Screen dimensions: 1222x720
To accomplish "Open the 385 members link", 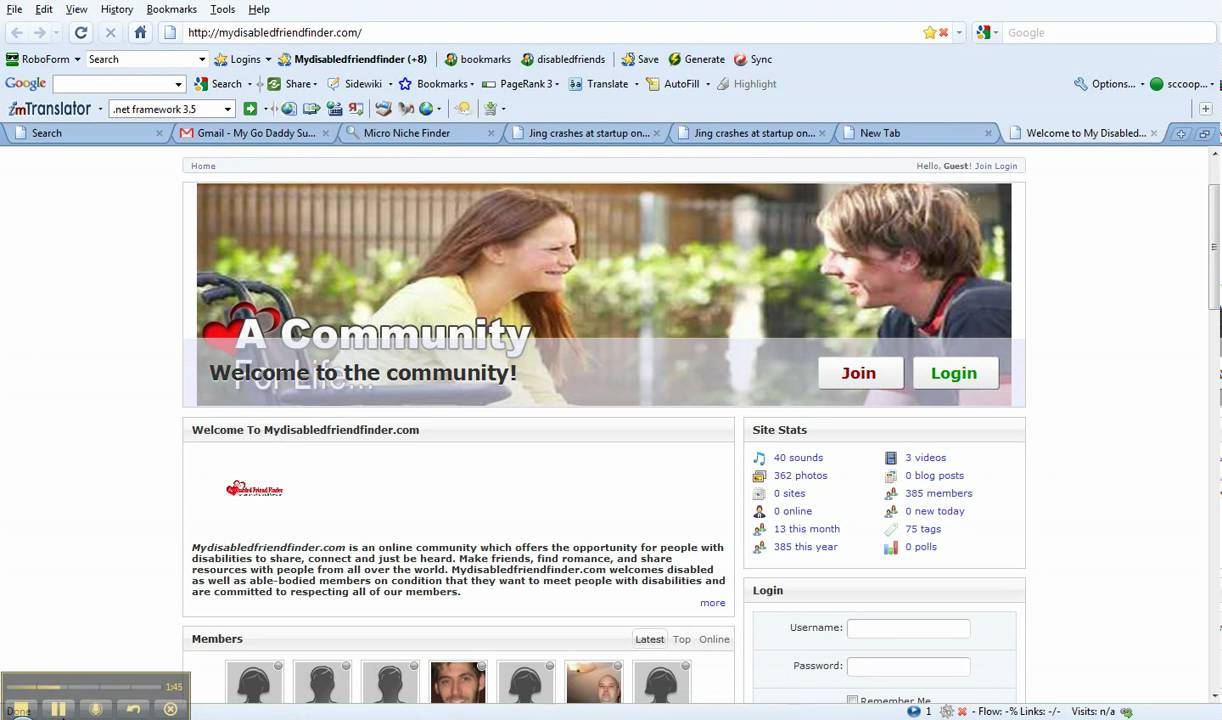I will coord(938,493).
